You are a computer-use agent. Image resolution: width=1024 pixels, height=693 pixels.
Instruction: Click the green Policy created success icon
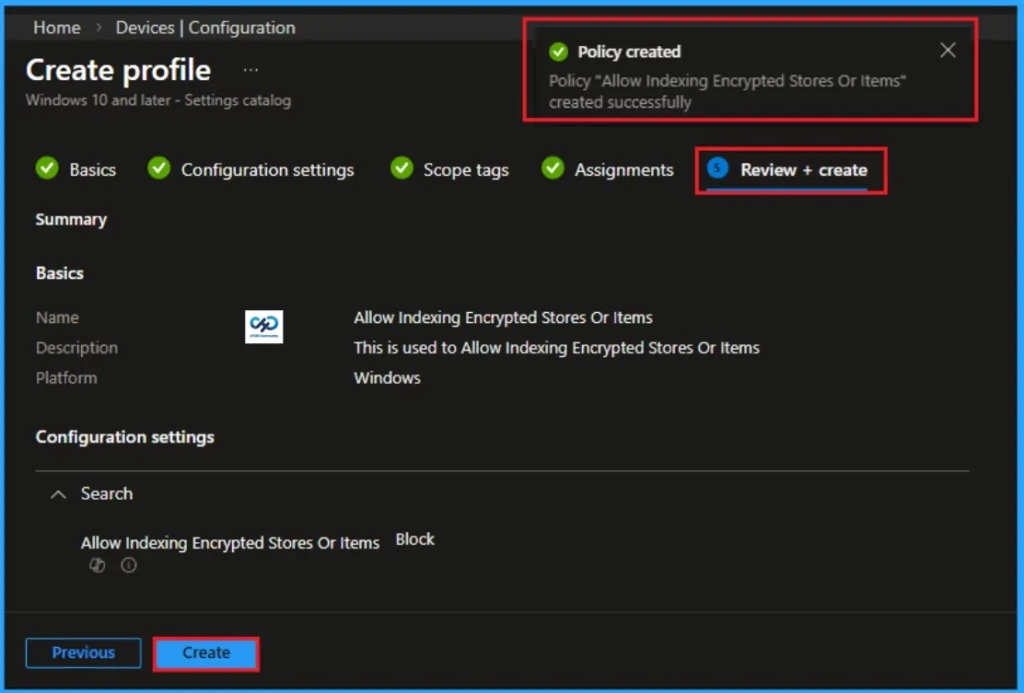[x=560, y=51]
